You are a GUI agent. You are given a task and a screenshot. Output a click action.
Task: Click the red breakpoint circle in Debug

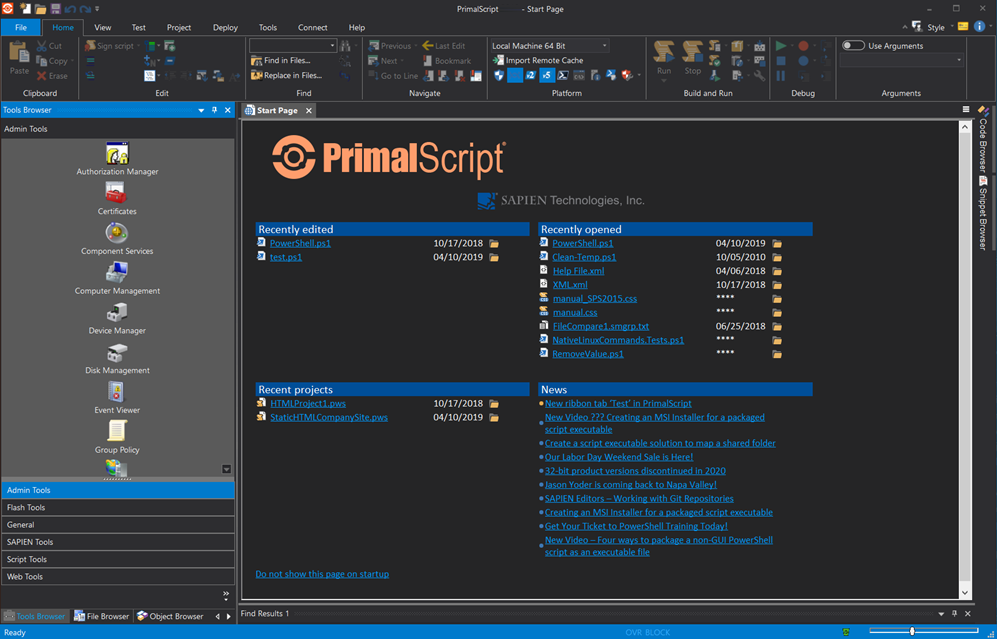[804, 46]
